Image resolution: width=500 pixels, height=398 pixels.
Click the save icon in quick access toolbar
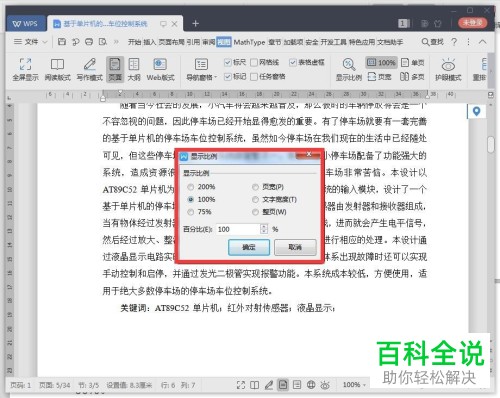point(62,42)
